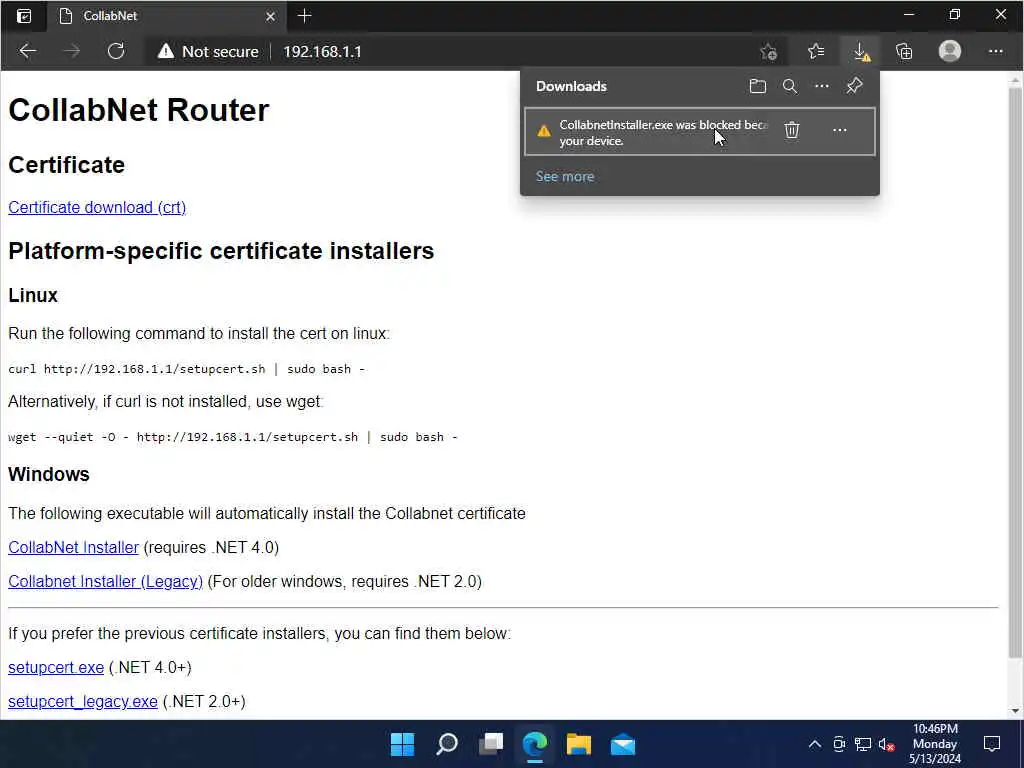Open Mail app from taskbar
Image resolution: width=1024 pixels, height=768 pixels.
pyautogui.click(x=623, y=744)
